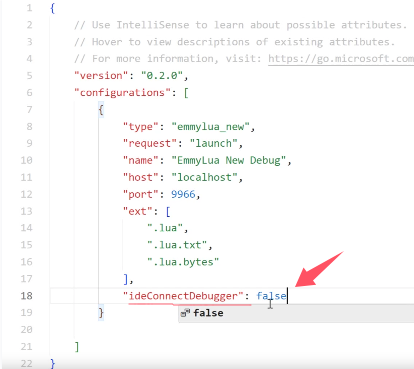
Task: Click the ".lua.bytes" extension entry
Action: (x=183, y=262)
